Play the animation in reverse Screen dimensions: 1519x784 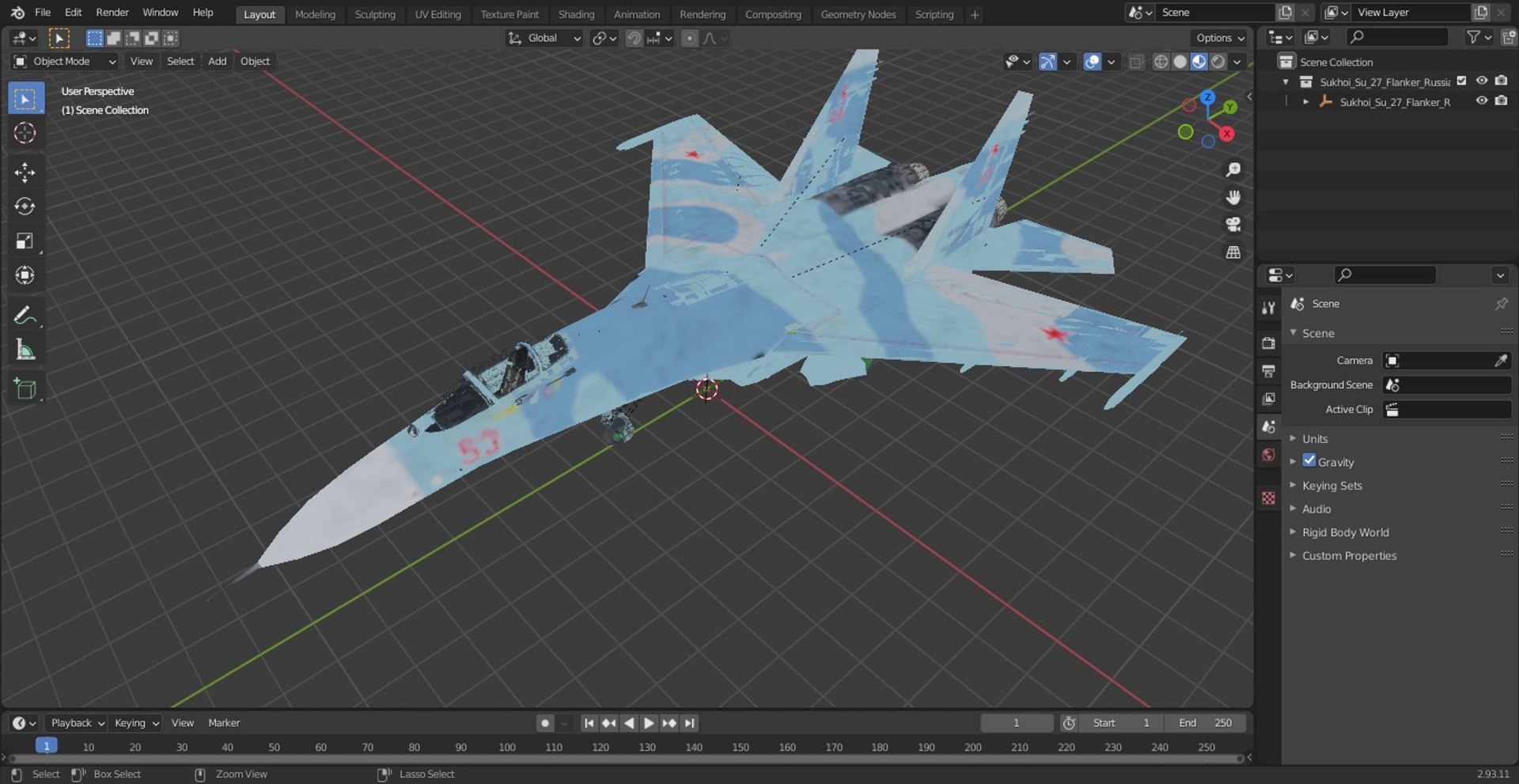(x=629, y=723)
